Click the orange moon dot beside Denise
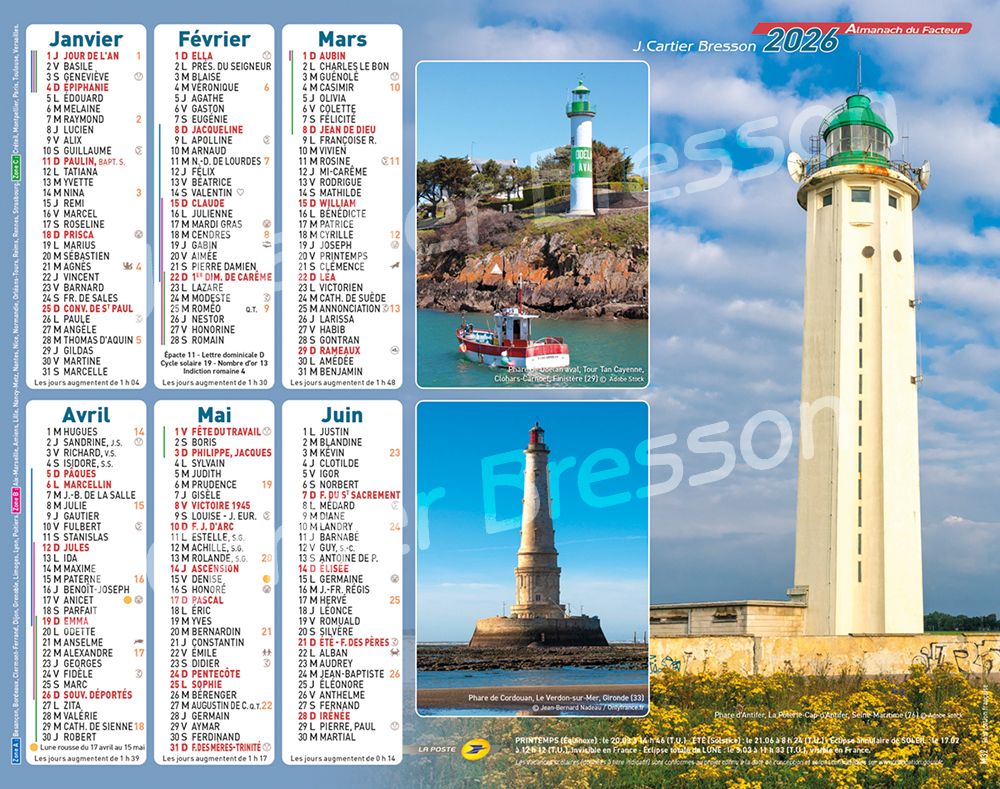 [267, 579]
